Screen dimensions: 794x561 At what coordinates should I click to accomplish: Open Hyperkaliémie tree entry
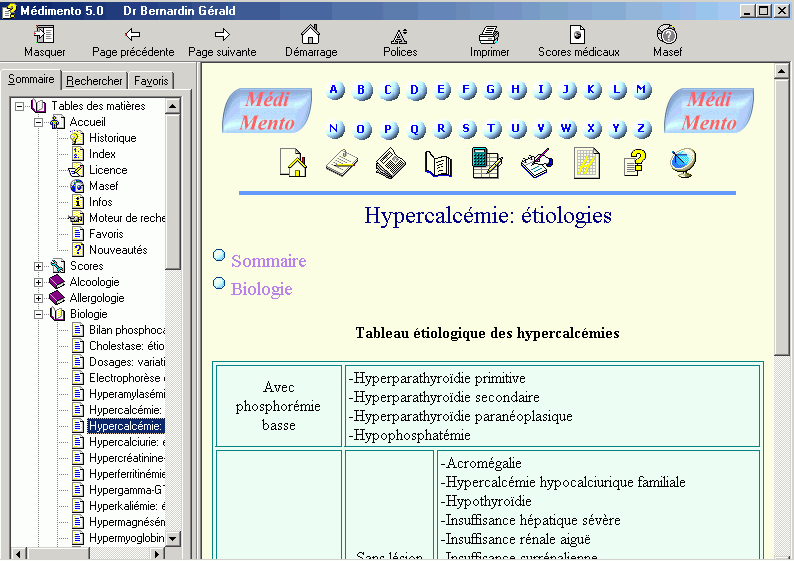pyautogui.click(x=127, y=506)
